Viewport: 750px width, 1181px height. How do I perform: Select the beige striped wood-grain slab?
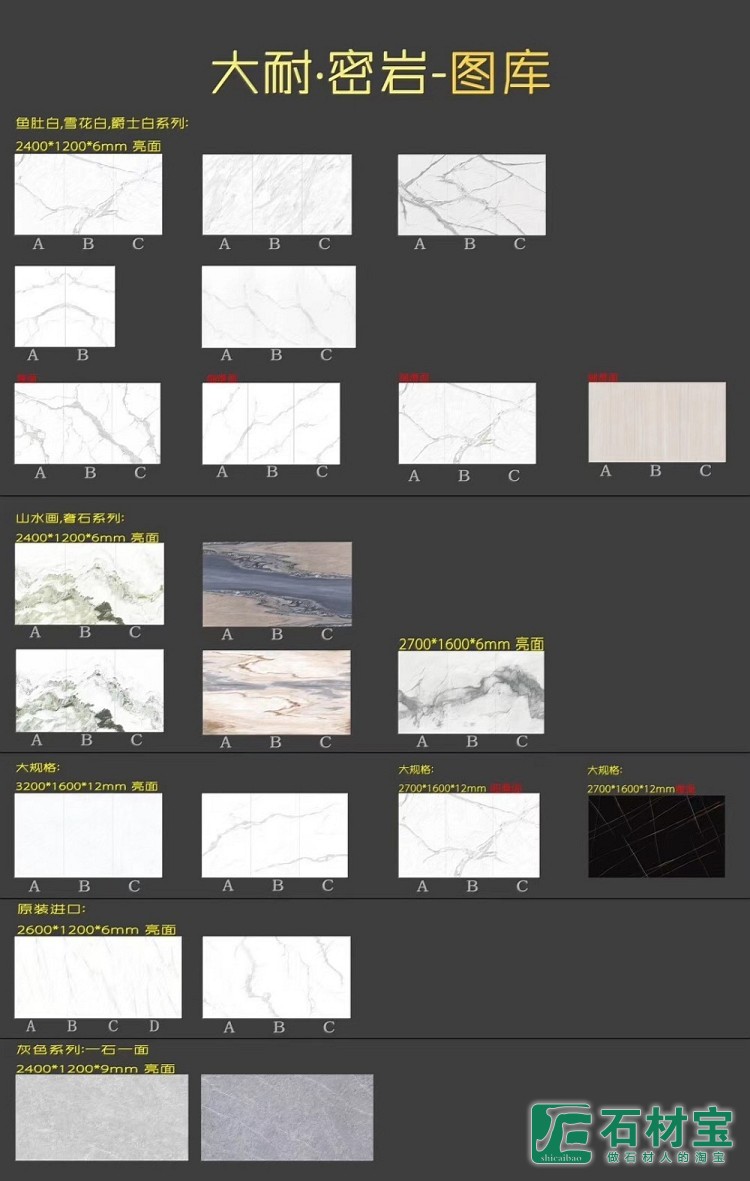coord(657,421)
